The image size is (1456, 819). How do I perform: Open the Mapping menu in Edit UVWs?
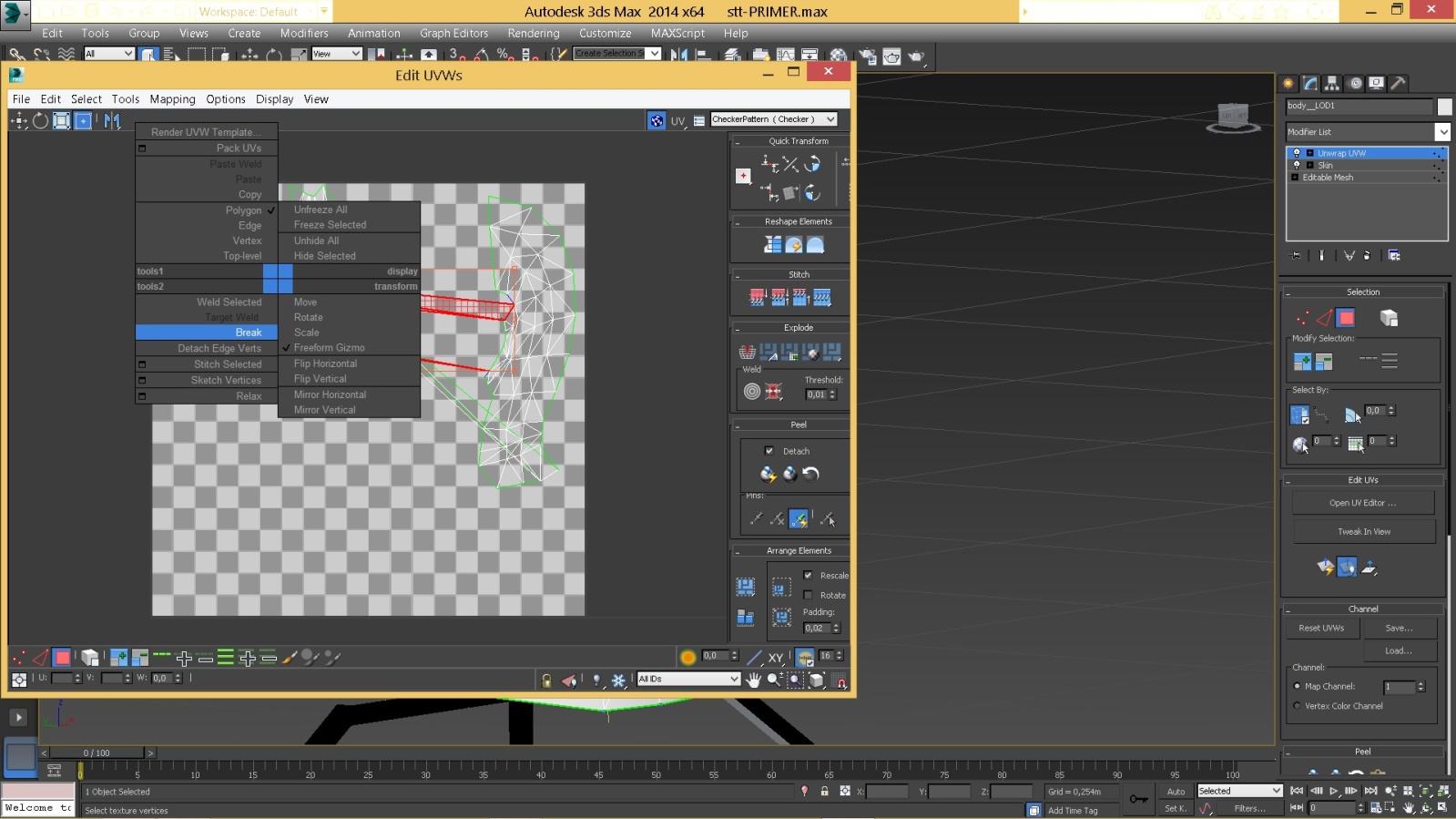pyautogui.click(x=172, y=99)
